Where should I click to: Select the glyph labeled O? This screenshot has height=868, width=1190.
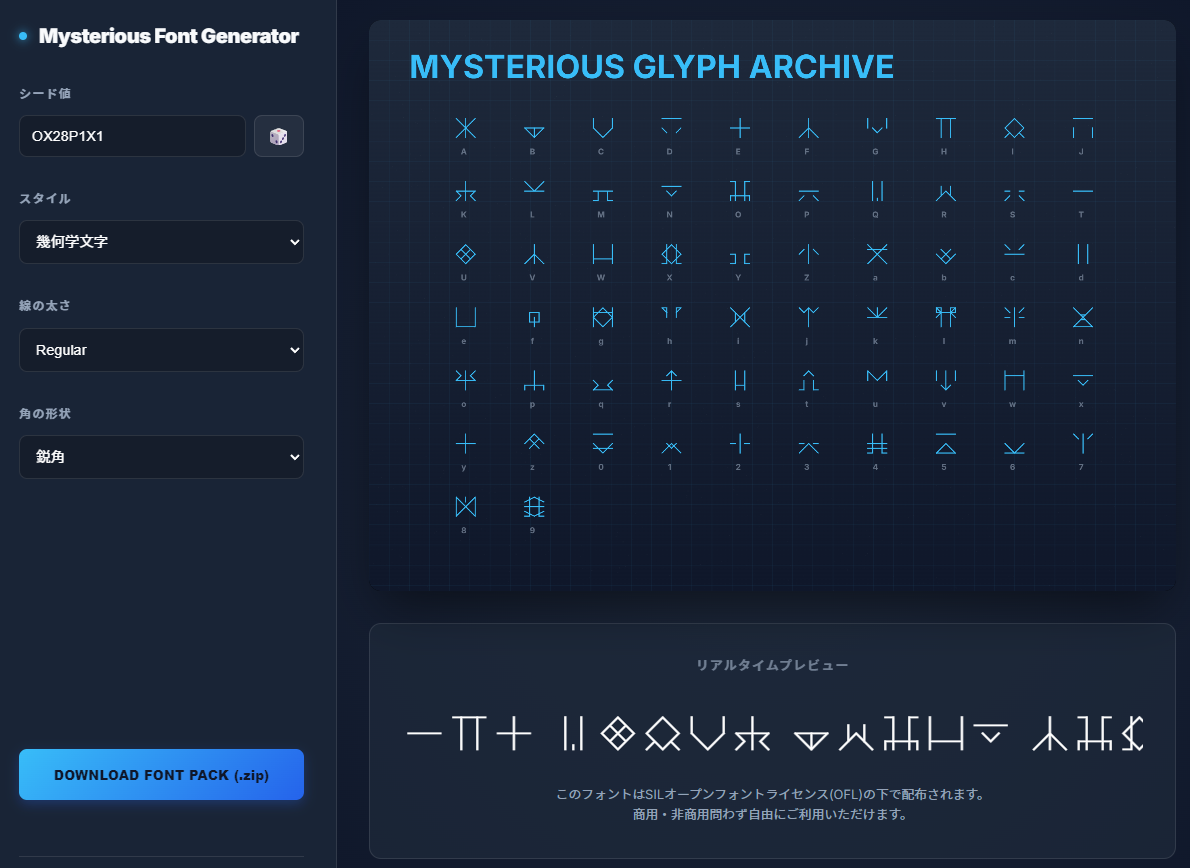740,191
